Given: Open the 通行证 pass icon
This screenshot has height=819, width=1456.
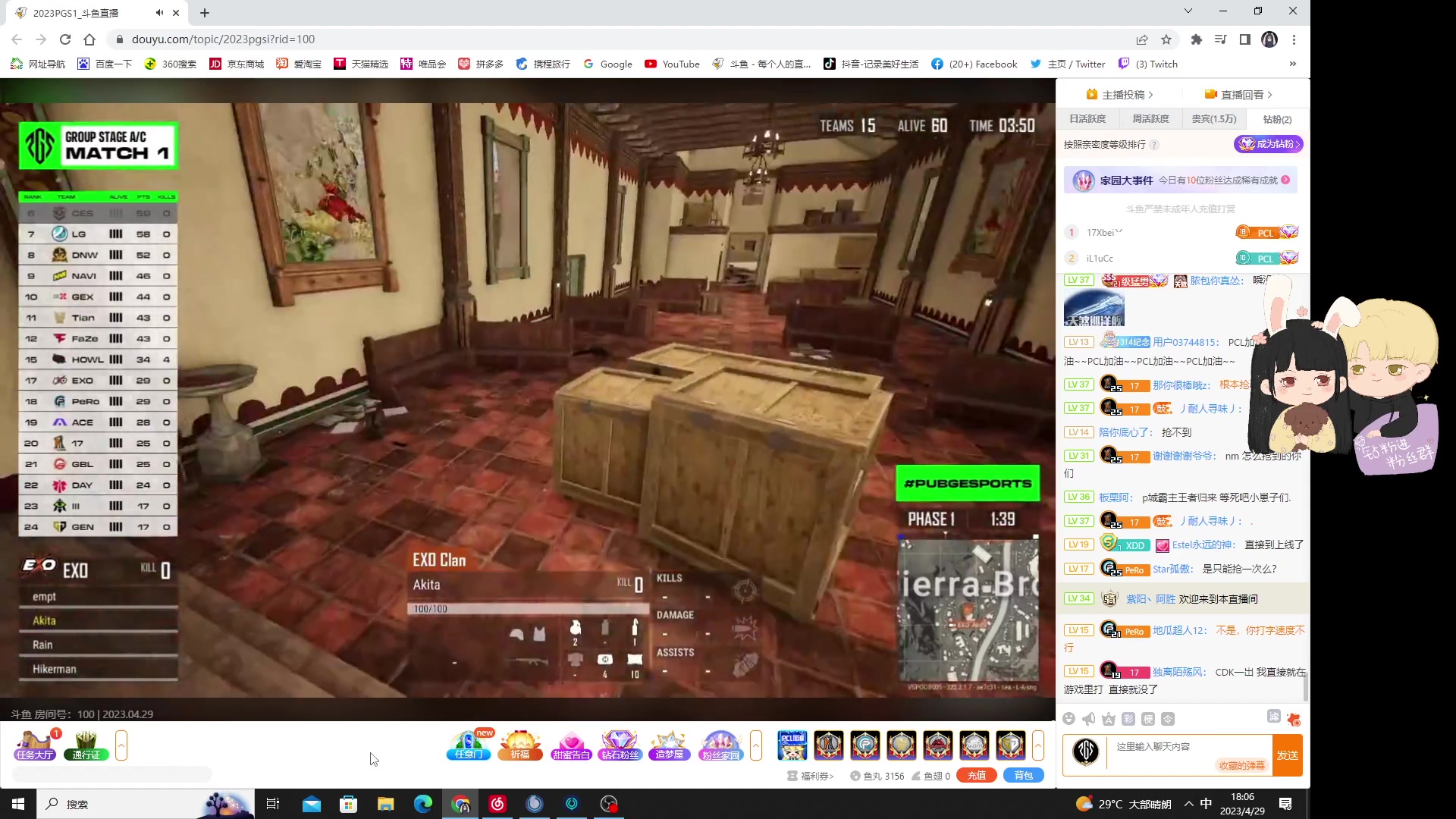Looking at the screenshot, I should pyautogui.click(x=86, y=745).
